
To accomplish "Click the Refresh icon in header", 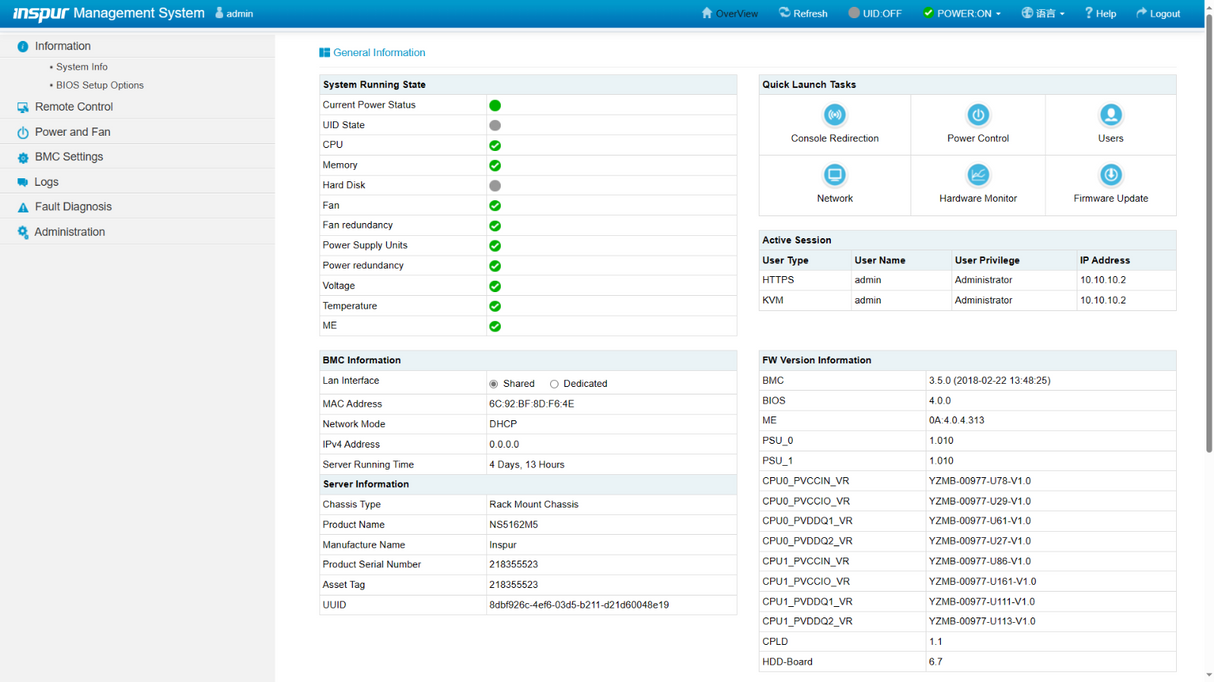I will [784, 13].
